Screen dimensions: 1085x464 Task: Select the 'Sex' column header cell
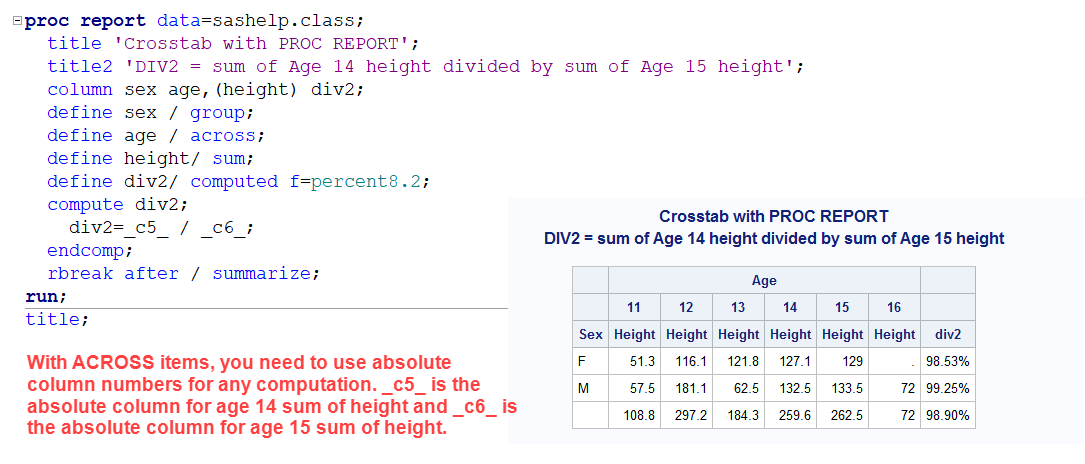click(x=590, y=334)
